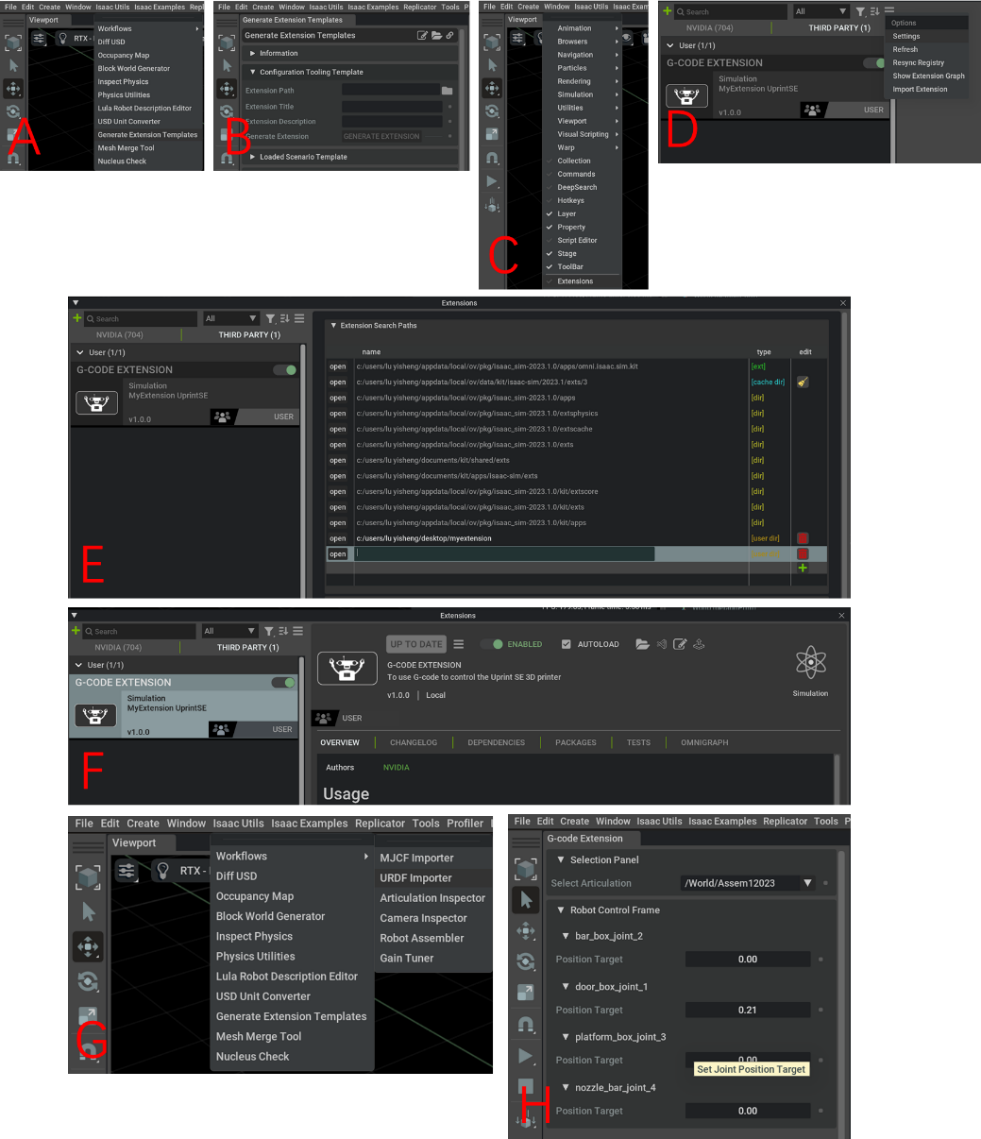The image size is (981, 1139).
Task: Click the NVIDIA (704) tab in the UP TO DATE extension window
Action: tap(118, 647)
